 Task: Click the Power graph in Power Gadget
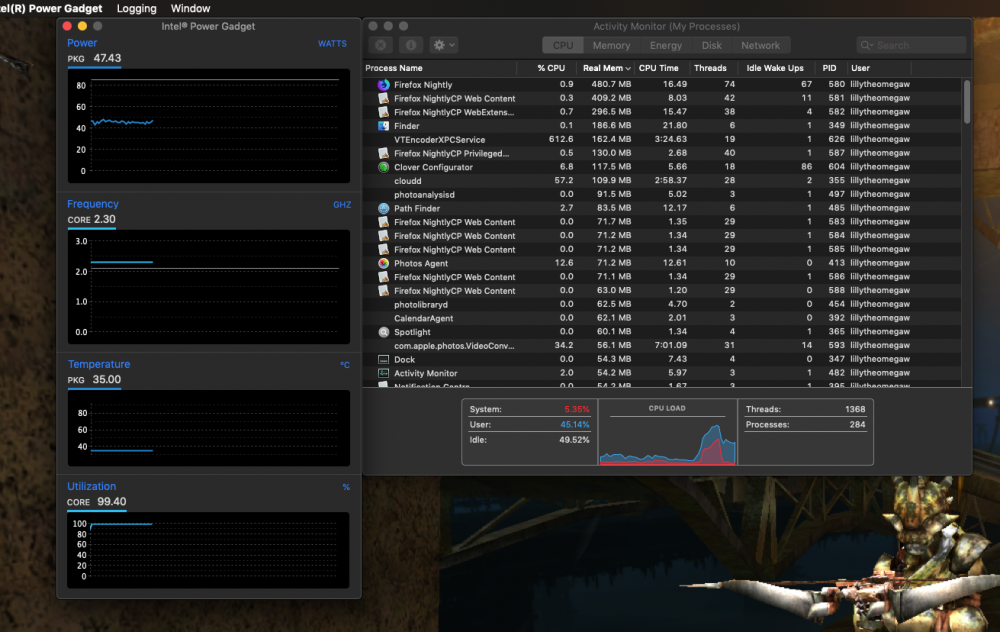coord(209,126)
